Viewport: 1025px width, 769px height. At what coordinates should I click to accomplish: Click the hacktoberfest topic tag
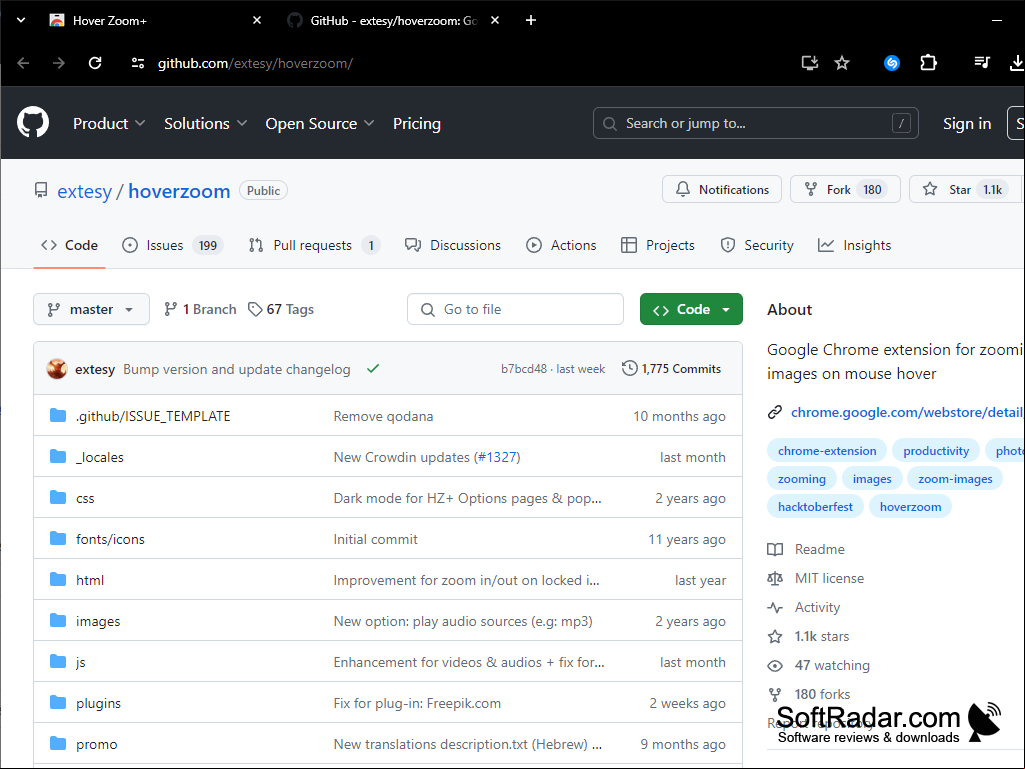[x=815, y=507]
